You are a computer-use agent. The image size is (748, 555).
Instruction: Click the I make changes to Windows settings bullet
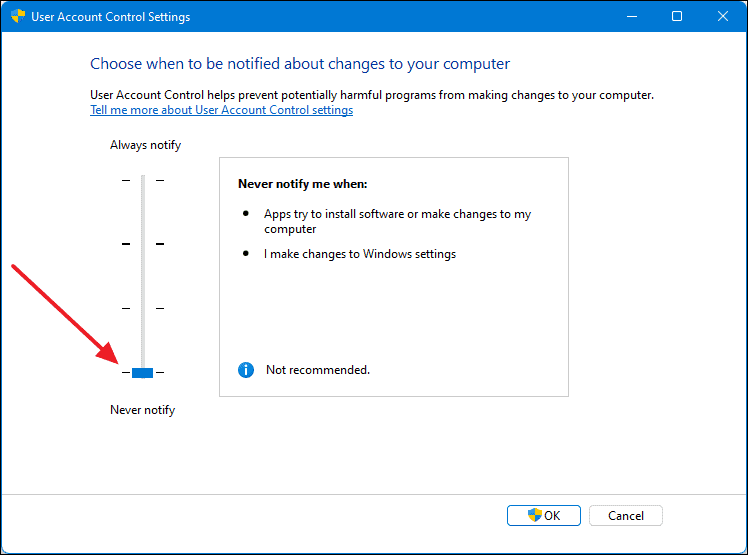point(360,254)
